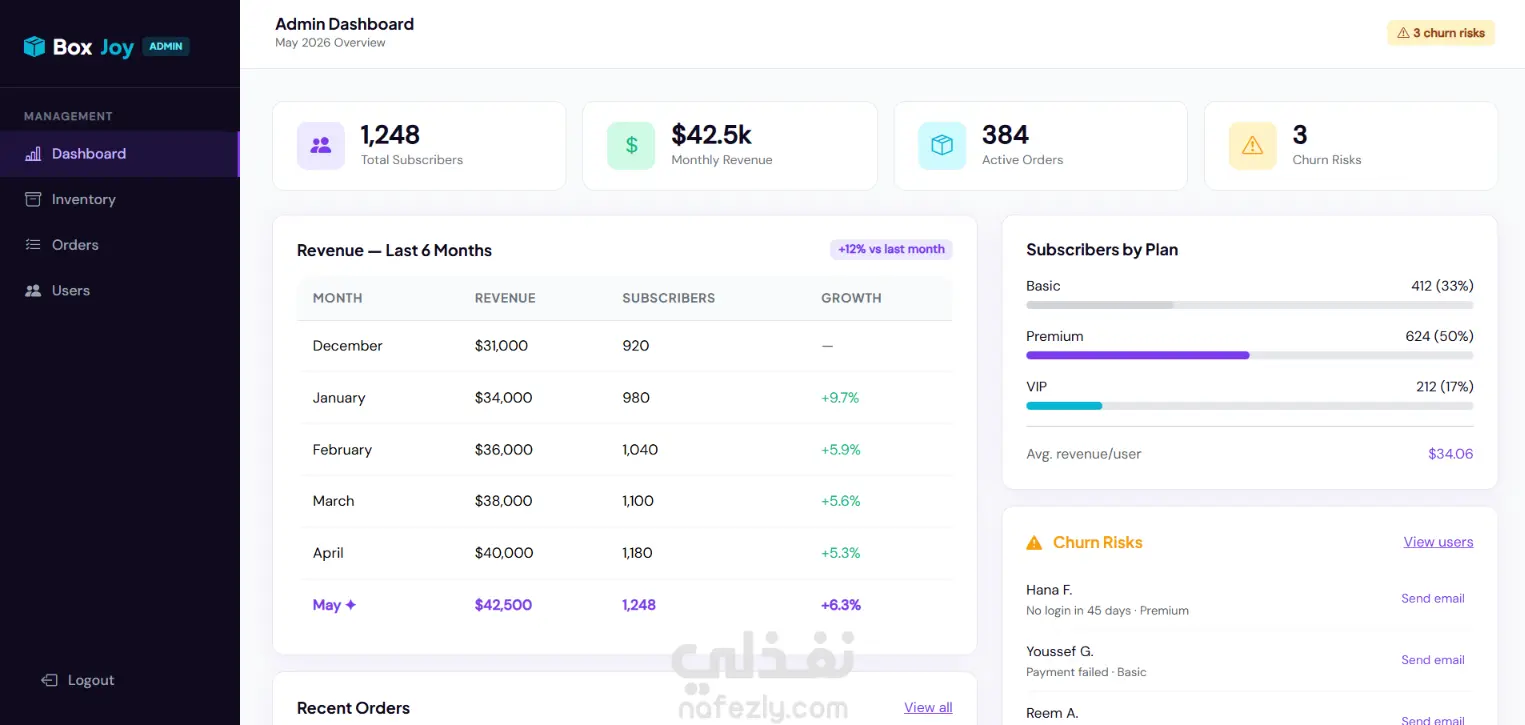Click the 3 churn risks badge in header

click(1441, 33)
